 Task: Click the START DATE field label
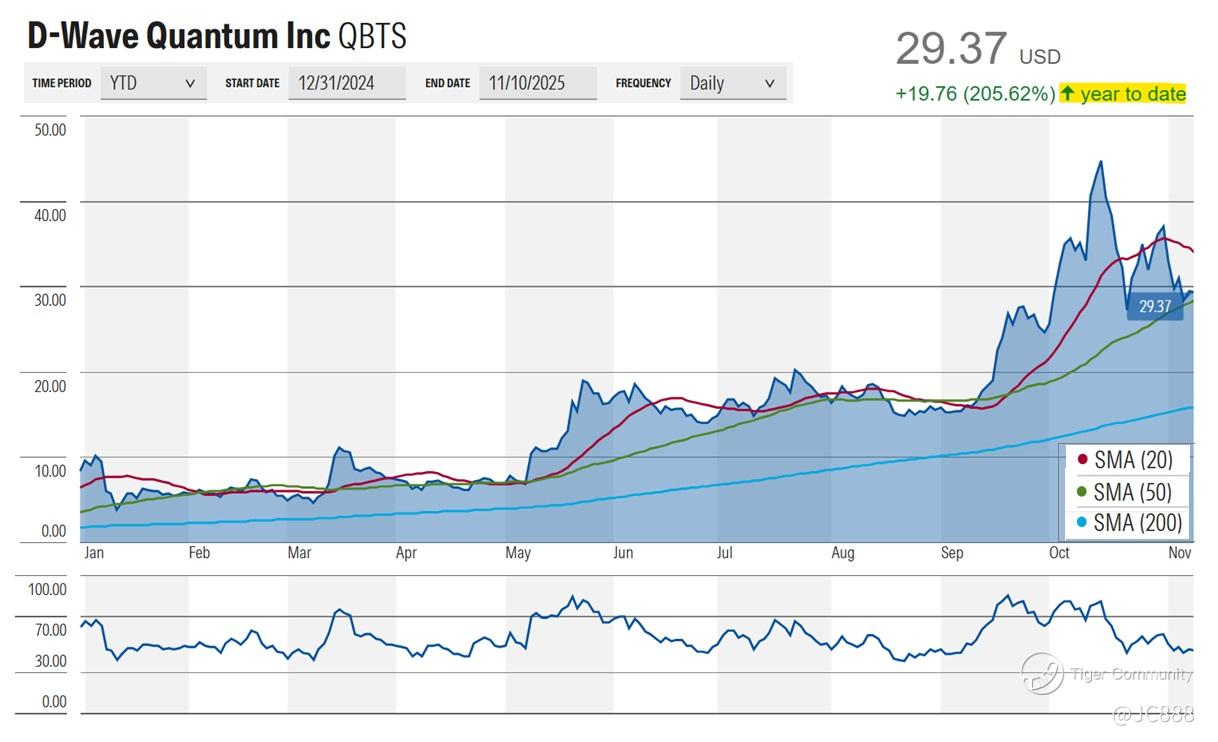(x=252, y=84)
